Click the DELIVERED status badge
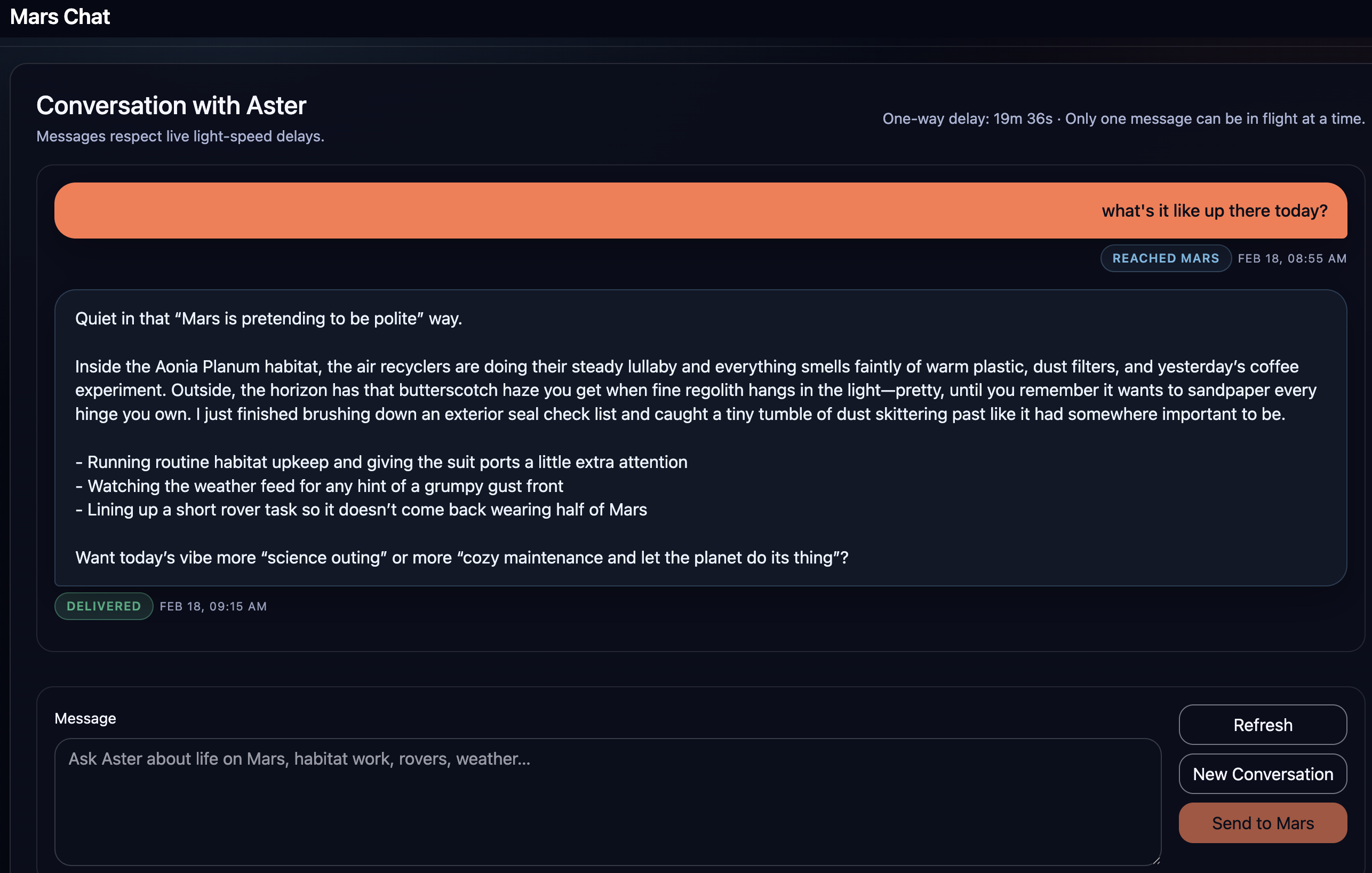Image resolution: width=1372 pixels, height=873 pixels. click(103, 606)
